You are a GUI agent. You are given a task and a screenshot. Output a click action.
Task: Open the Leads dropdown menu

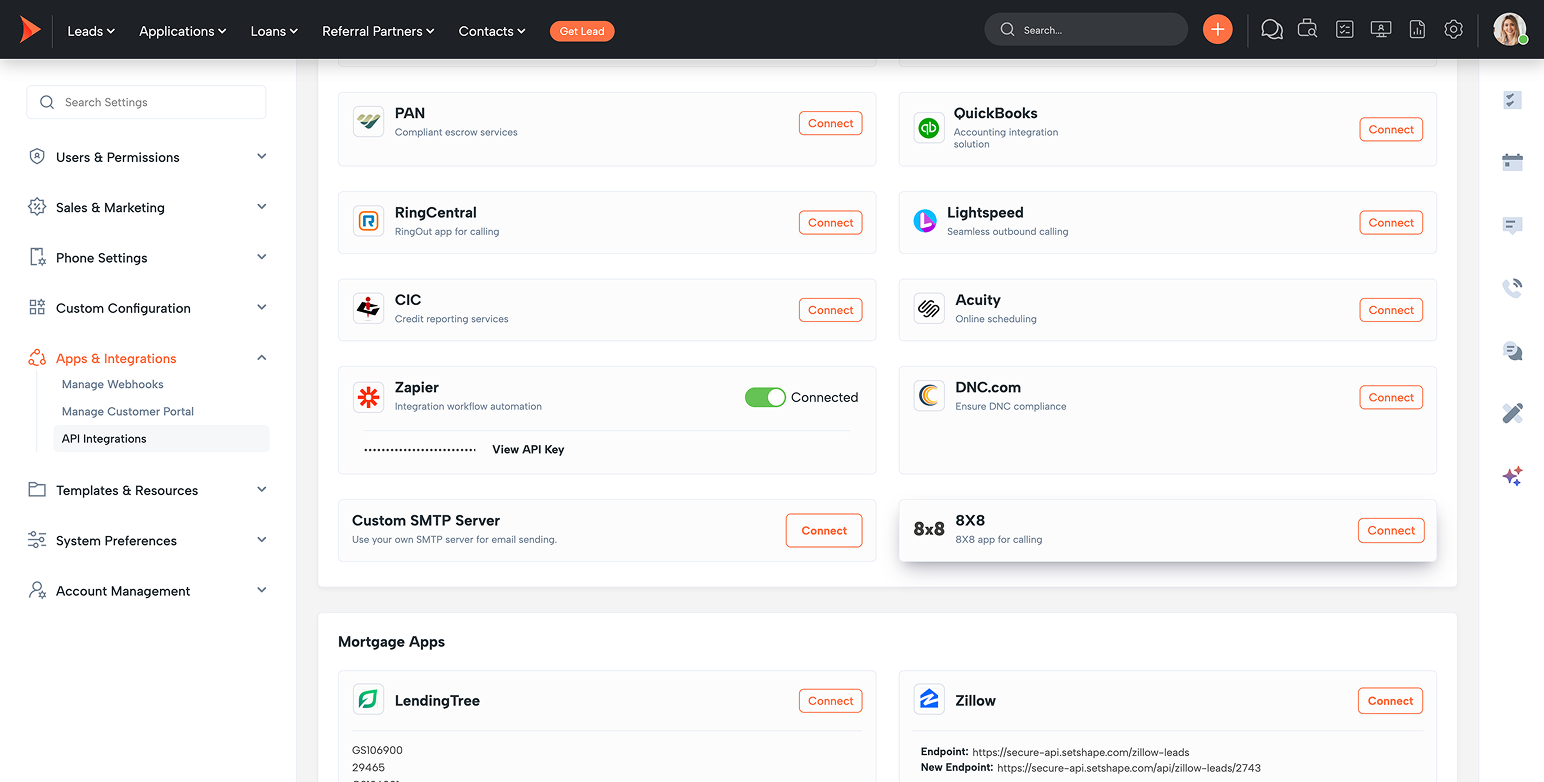[91, 31]
